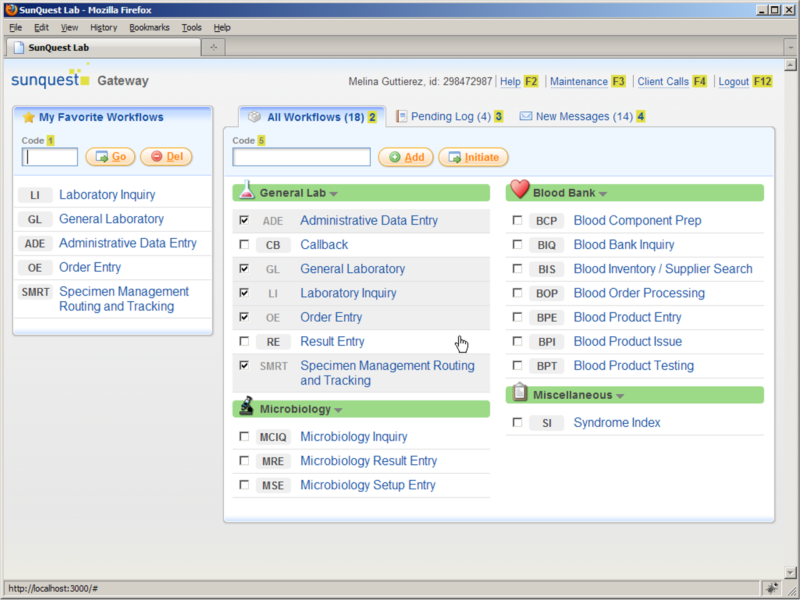Image resolution: width=800 pixels, height=600 pixels.
Task: Switch to the Pending Log tab
Action: [x=449, y=116]
